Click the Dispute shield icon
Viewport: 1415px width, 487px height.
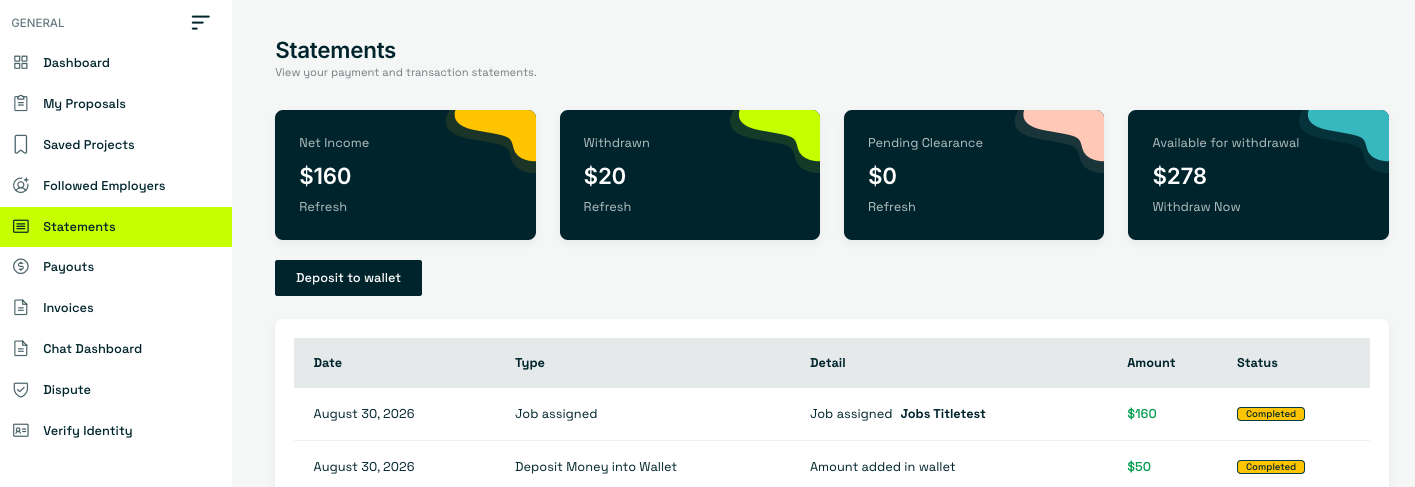[20, 390]
